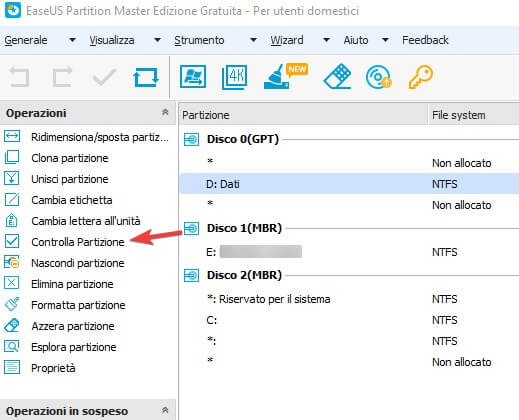Viewport: 519px width, 420px height.
Task: Choose Unisci partizione operation
Action: pos(70,179)
